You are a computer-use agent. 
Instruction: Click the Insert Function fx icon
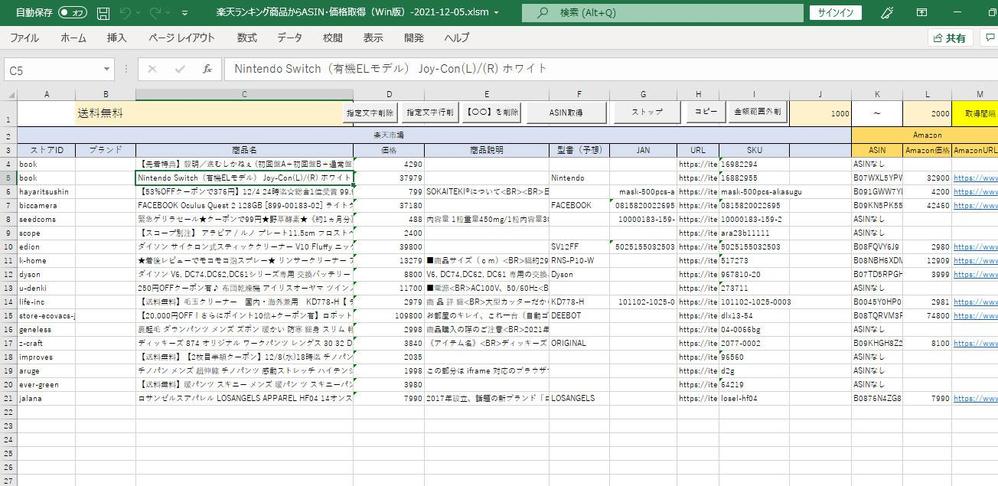(207, 69)
